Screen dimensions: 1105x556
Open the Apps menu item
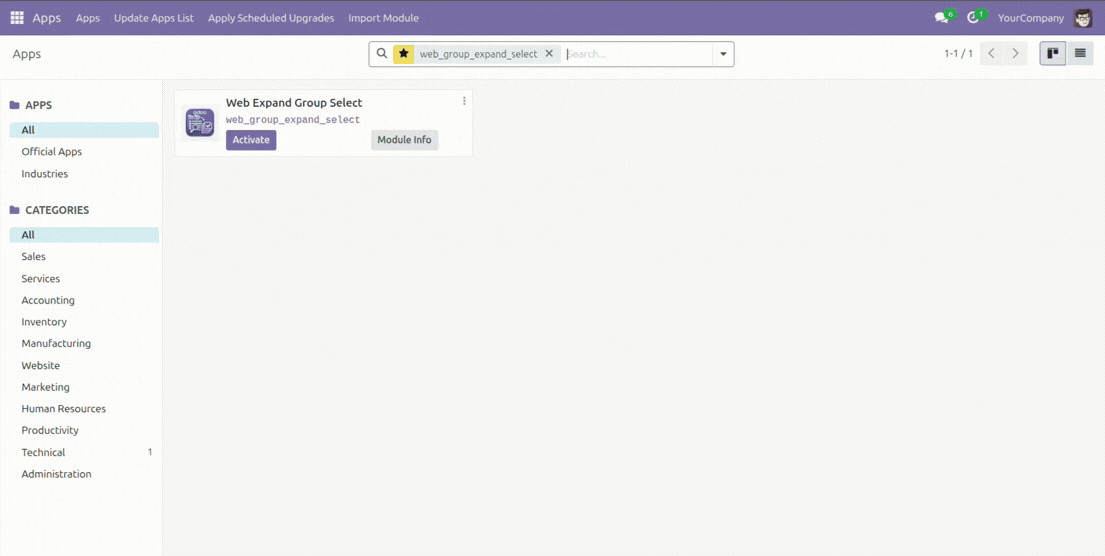(88, 18)
